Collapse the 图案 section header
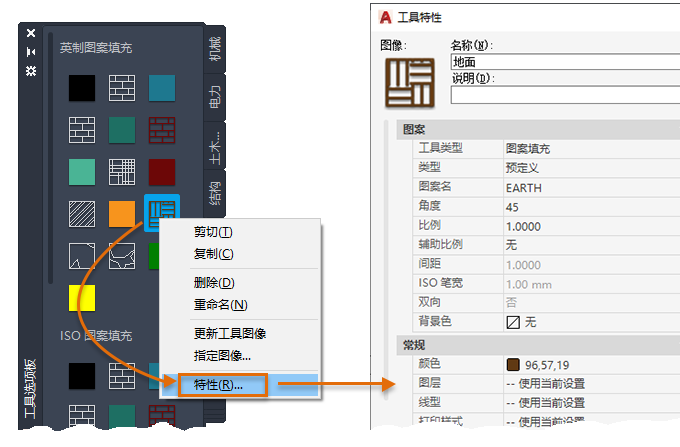Screen dimensions: 680x447 pyautogui.click(x=538, y=130)
